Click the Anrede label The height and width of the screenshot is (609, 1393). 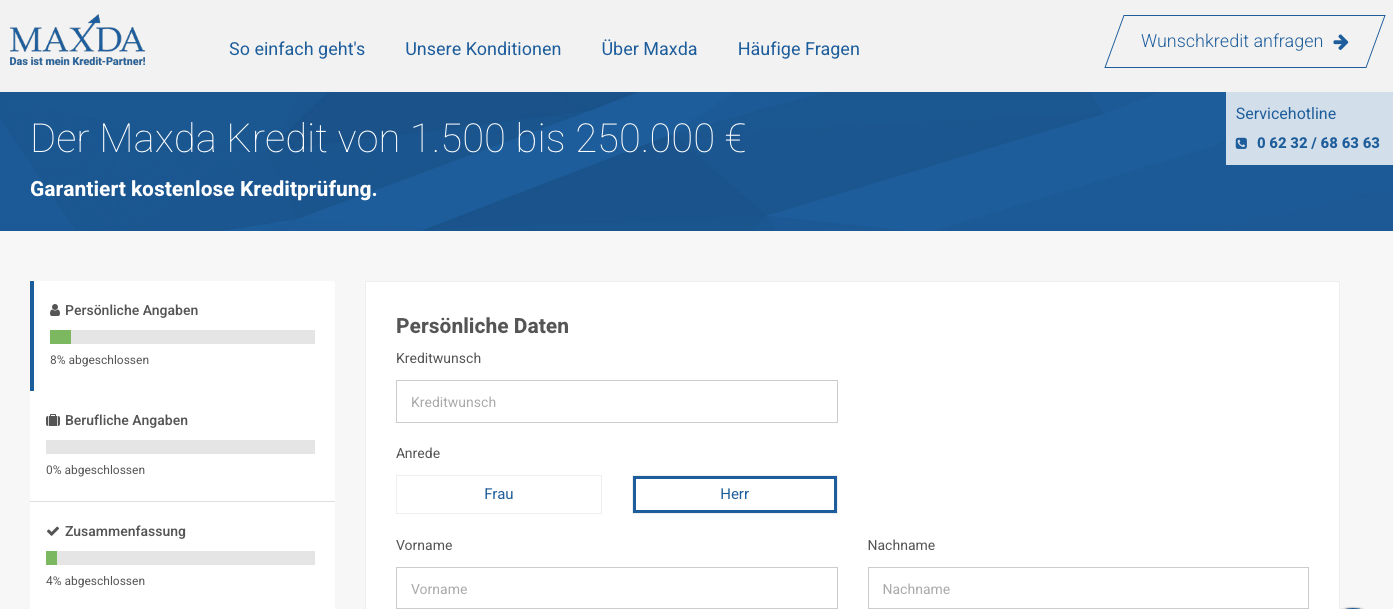pos(418,453)
